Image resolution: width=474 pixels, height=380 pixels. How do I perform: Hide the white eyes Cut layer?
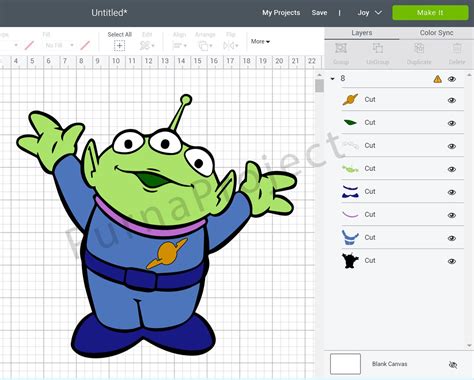click(452, 146)
